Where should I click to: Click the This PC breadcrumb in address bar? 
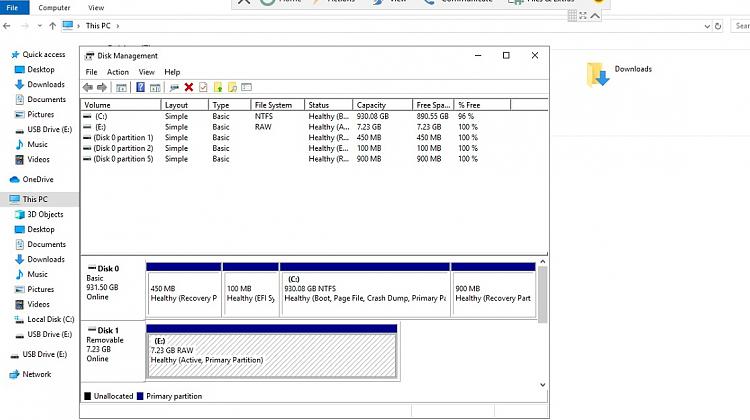tap(98, 26)
